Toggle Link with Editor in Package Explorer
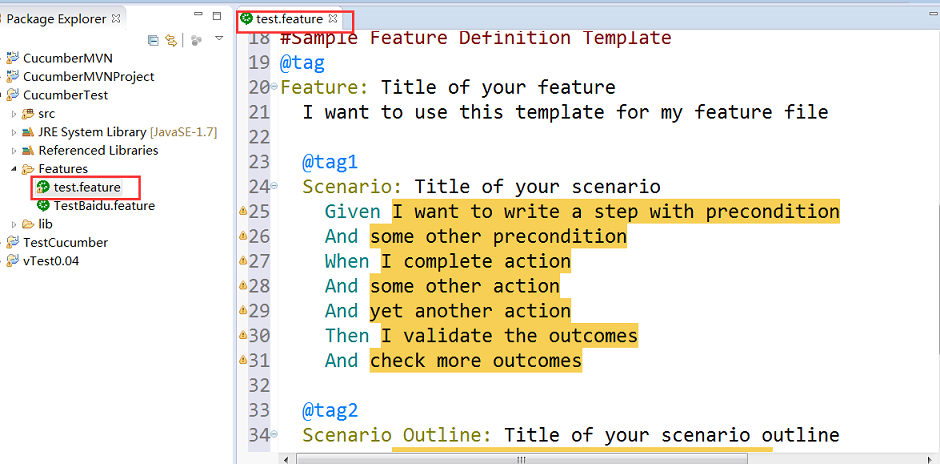Screen dimensions: 940x464 pos(171,40)
